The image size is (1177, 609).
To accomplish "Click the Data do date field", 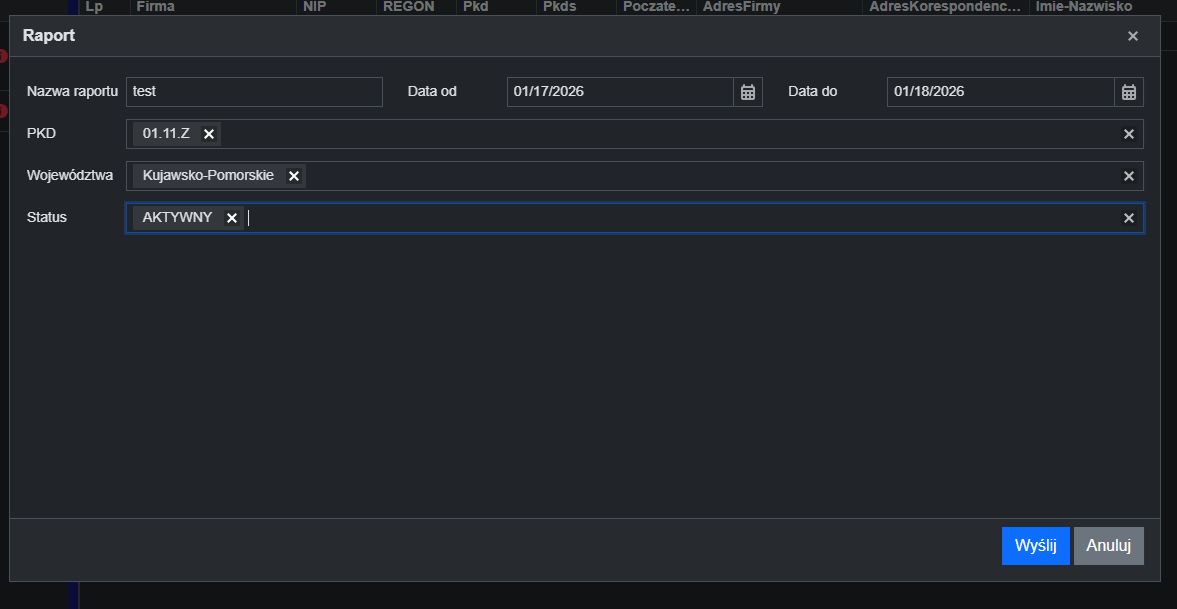I will coord(999,92).
